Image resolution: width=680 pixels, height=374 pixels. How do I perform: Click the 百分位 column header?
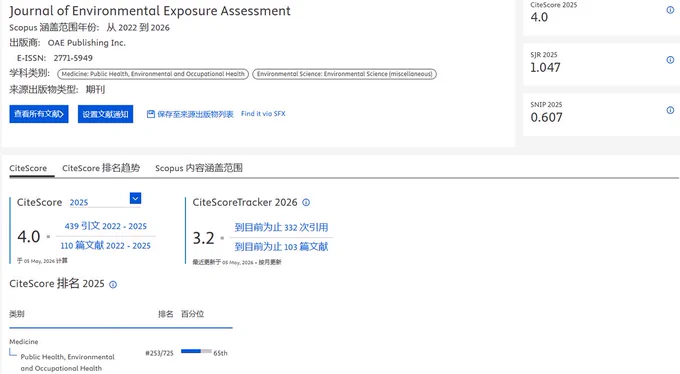(192, 314)
